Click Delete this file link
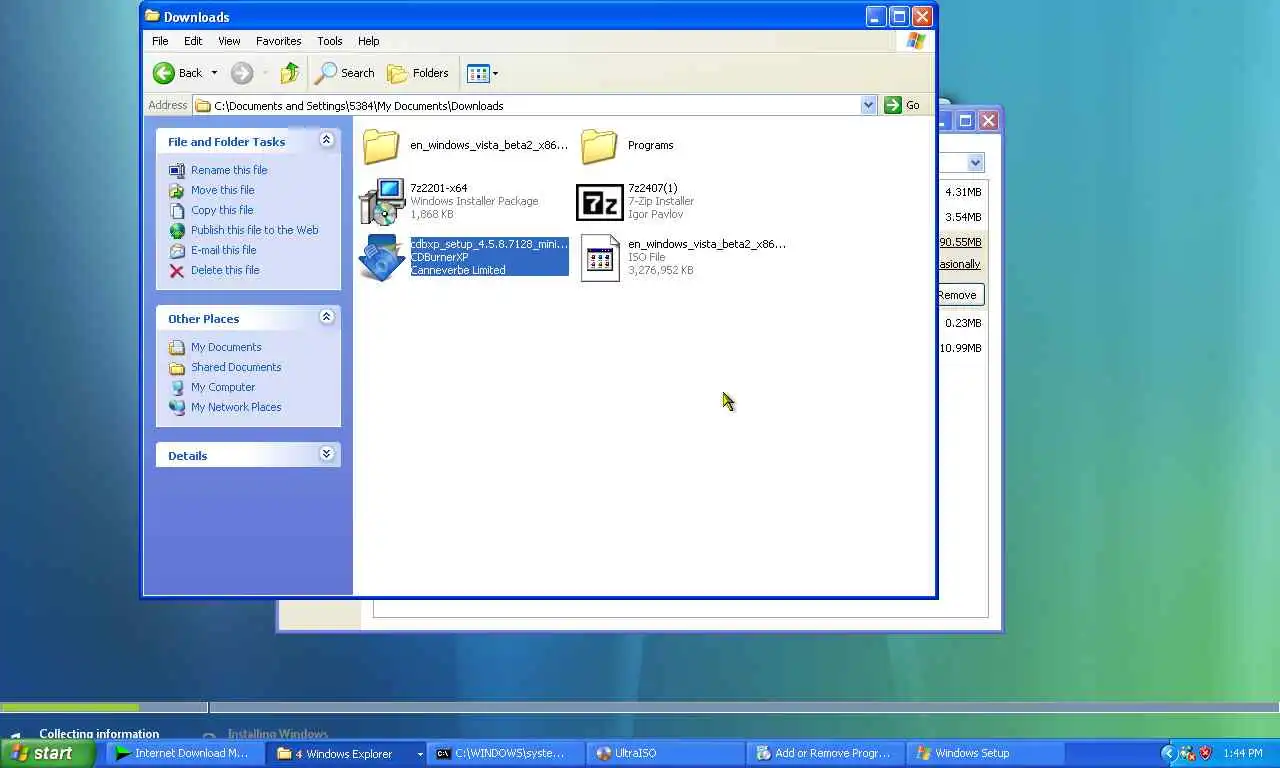 225,270
